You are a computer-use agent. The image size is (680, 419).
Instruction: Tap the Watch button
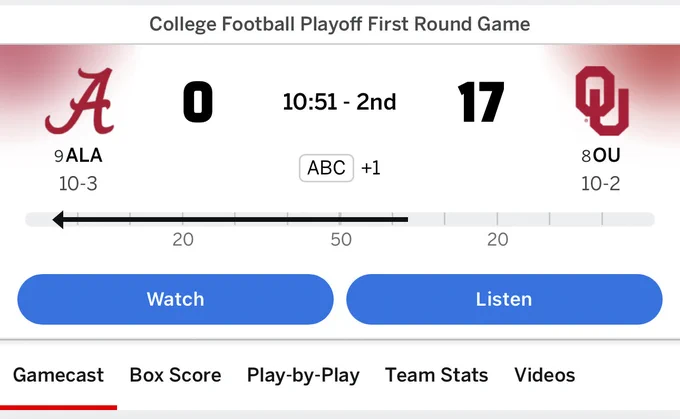[x=175, y=299]
